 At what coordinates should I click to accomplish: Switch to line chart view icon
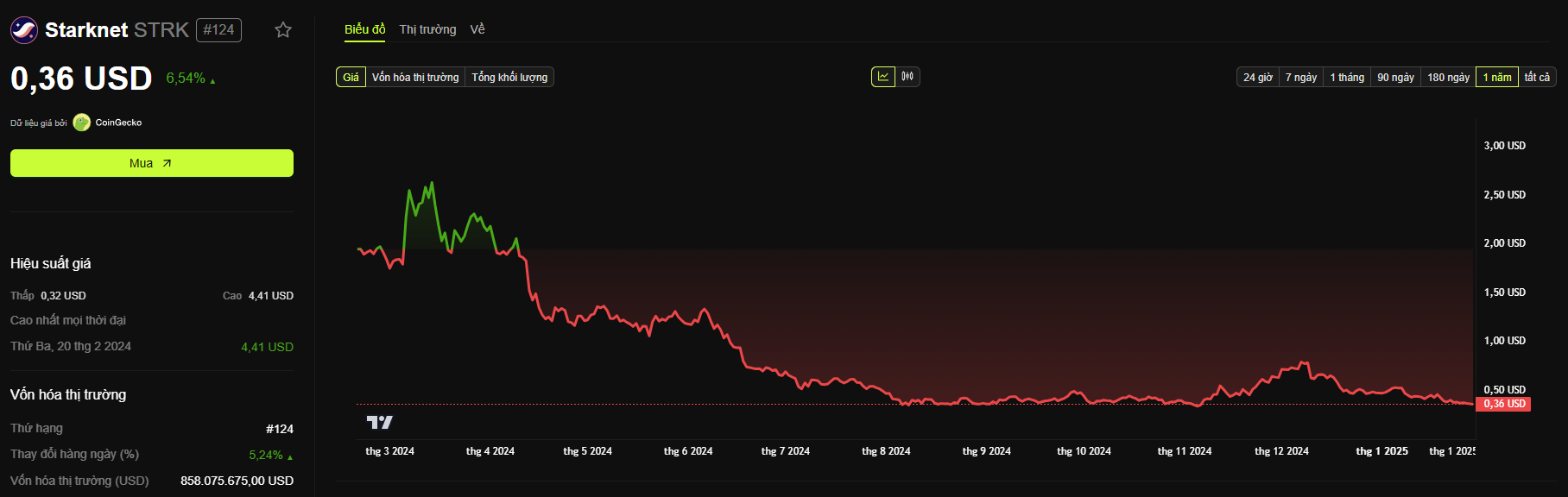[883, 77]
